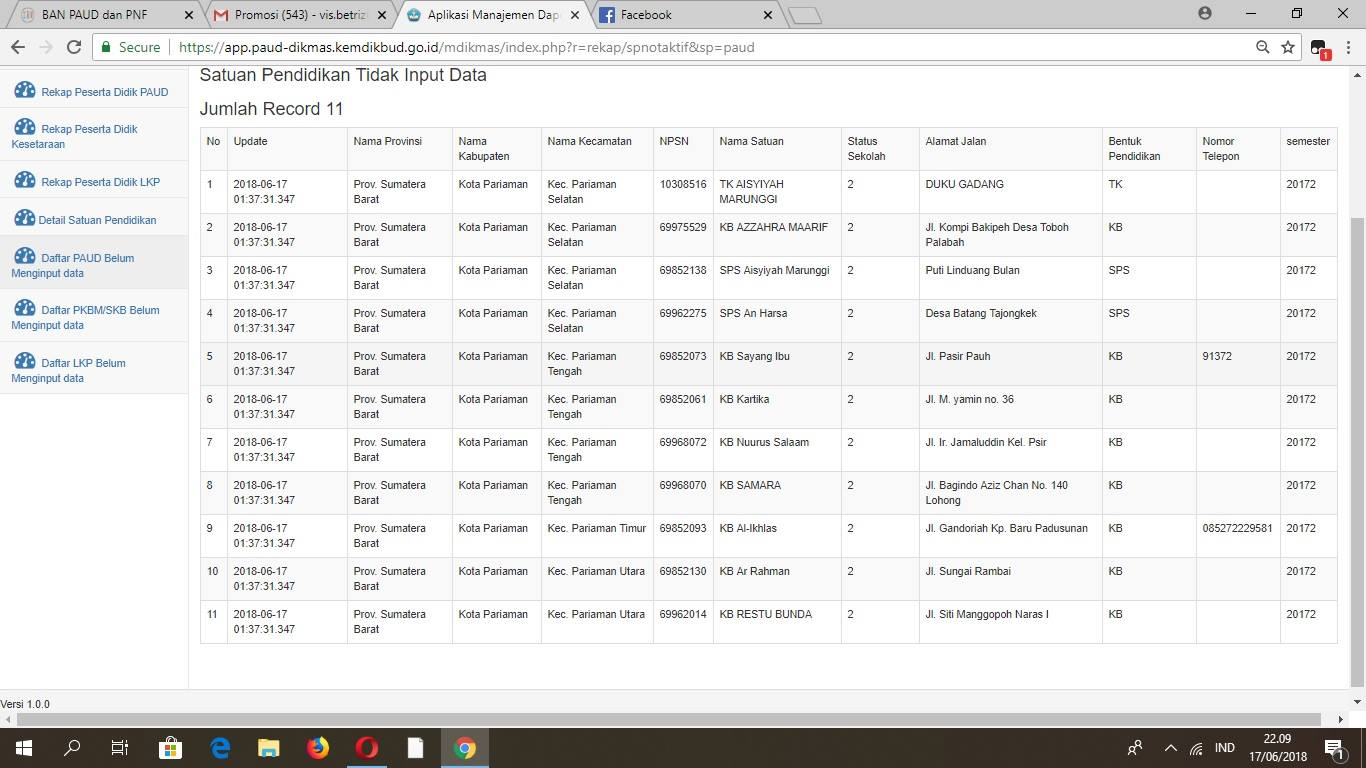This screenshot has height=768, width=1366.
Task: Click Bentuk Pendidikan column header
Action: point(1149,149)
